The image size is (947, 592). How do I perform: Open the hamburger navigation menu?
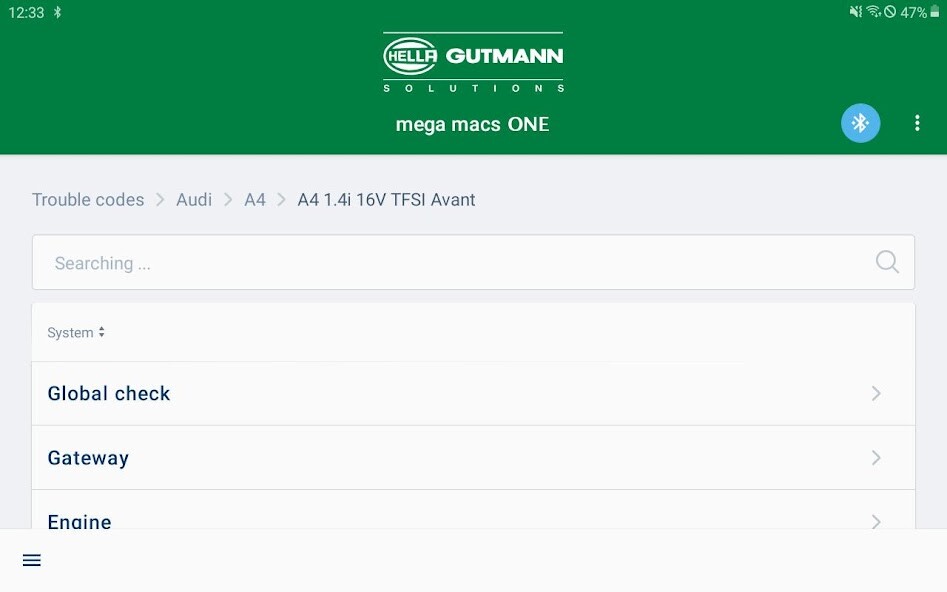[31, 560]
